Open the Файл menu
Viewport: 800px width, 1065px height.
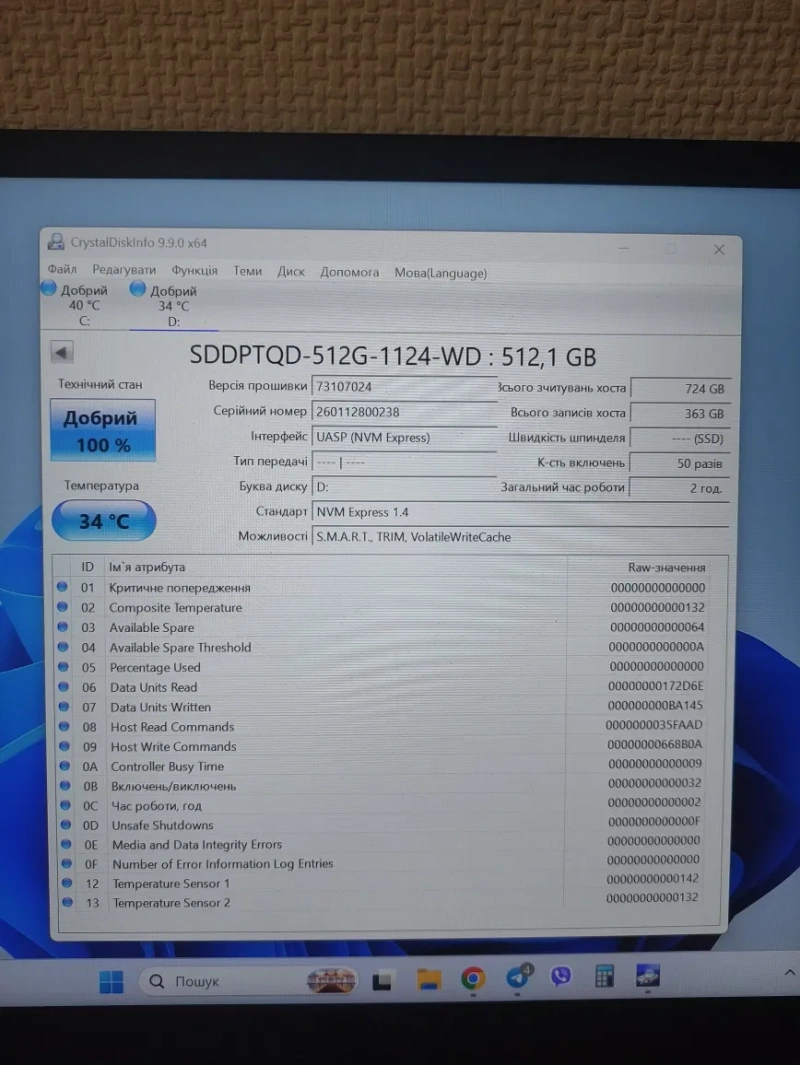(62, 269)
